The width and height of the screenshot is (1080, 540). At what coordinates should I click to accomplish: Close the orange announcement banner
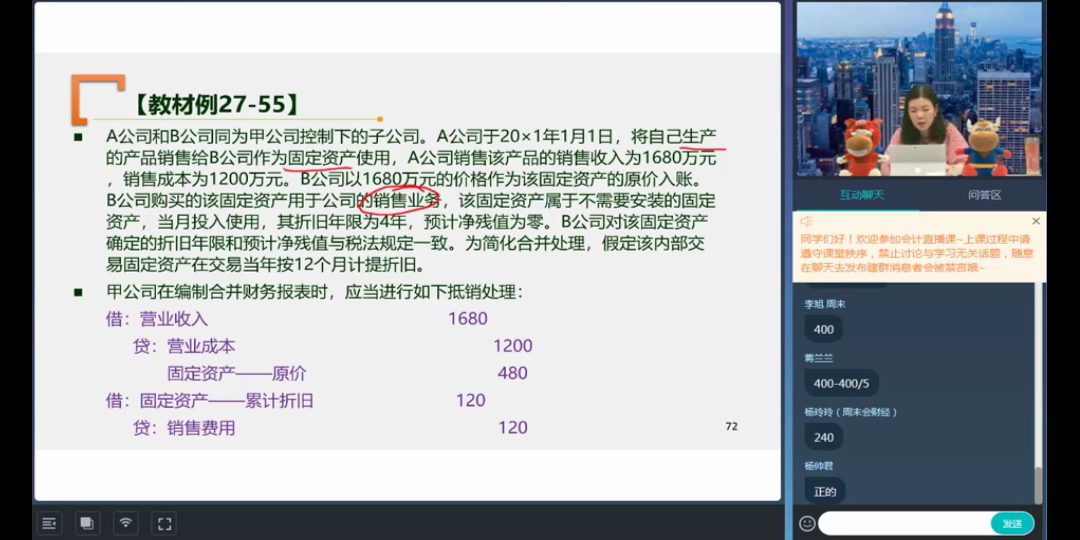[1035, 221]
